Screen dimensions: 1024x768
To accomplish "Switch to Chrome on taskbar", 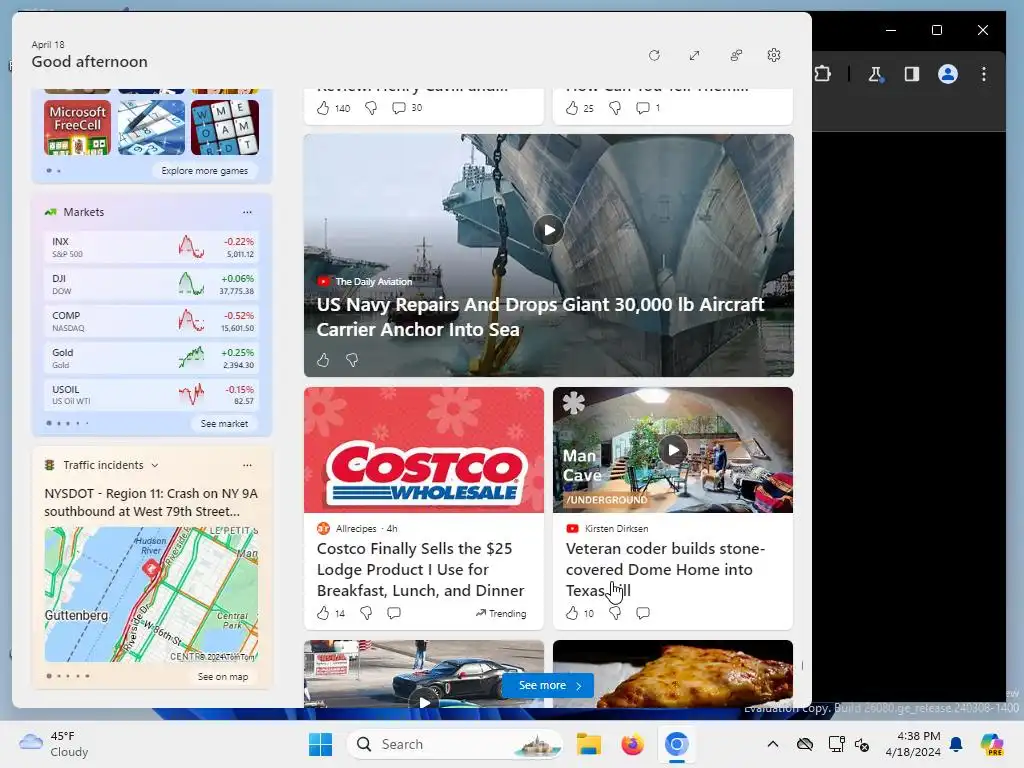I will click(x=677, y=744).
